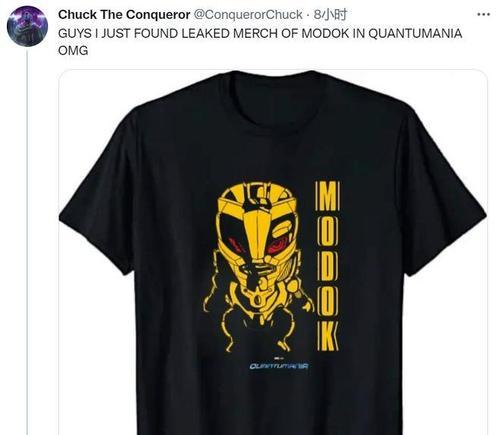500x435 pixels.
Task: Click Chuck The Conqueror's profile avatar
Action: (27, 26)
